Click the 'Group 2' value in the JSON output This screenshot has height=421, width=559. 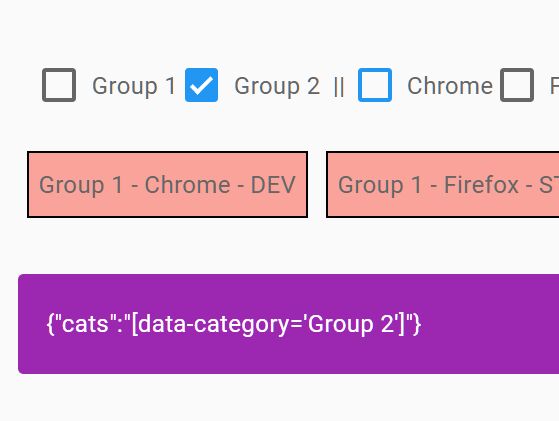point(352,324)
